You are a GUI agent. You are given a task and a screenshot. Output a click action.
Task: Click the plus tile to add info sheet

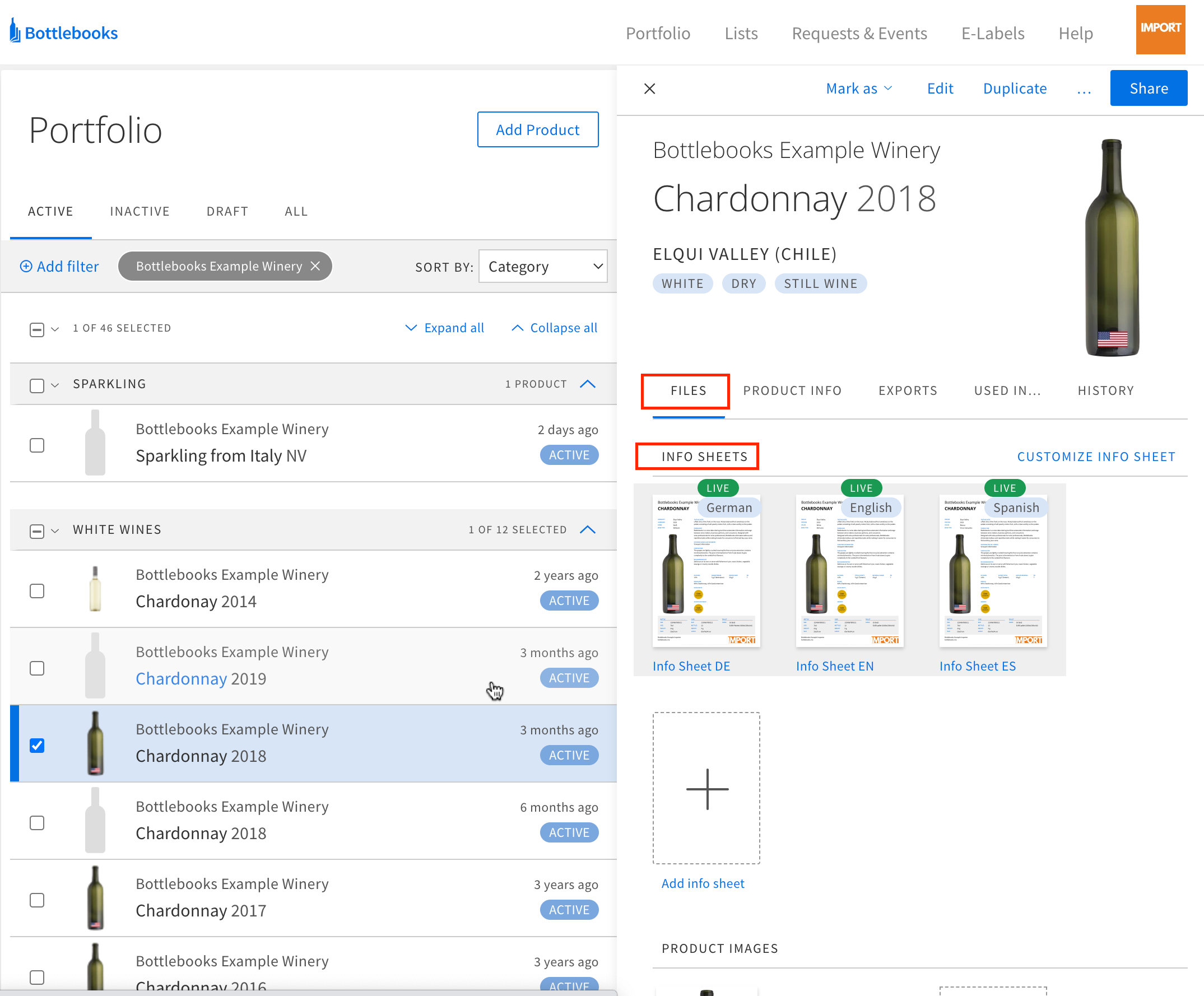pos(706,788)
